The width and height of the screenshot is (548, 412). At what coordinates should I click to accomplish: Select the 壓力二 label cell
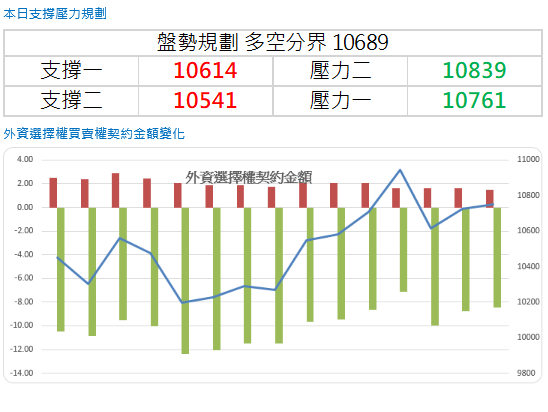[340, 71]
